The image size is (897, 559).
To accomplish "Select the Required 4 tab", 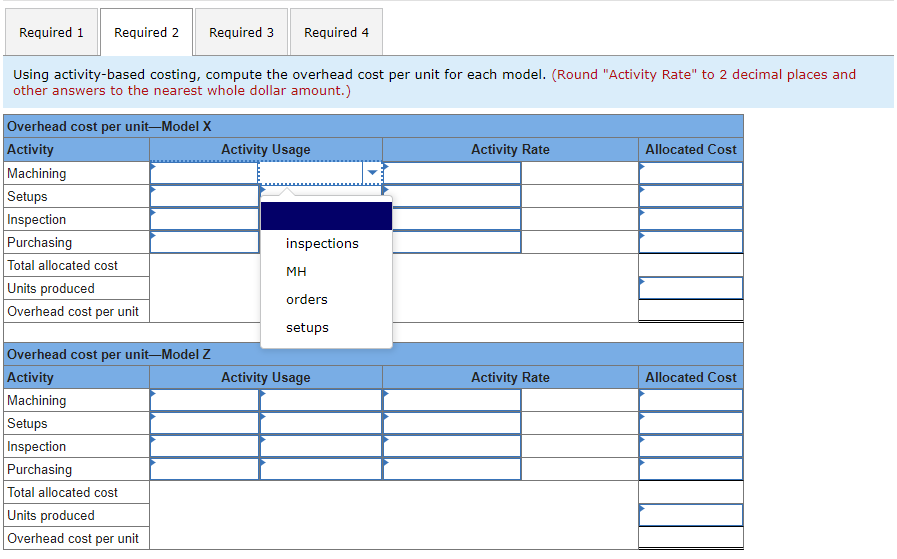I will coord(336,32).
